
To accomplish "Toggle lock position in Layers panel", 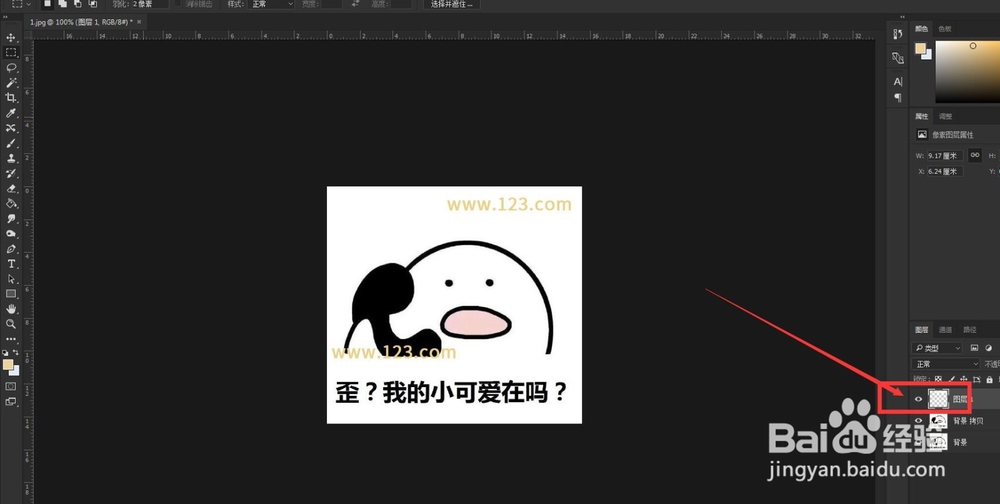I will tap(964, 380).
